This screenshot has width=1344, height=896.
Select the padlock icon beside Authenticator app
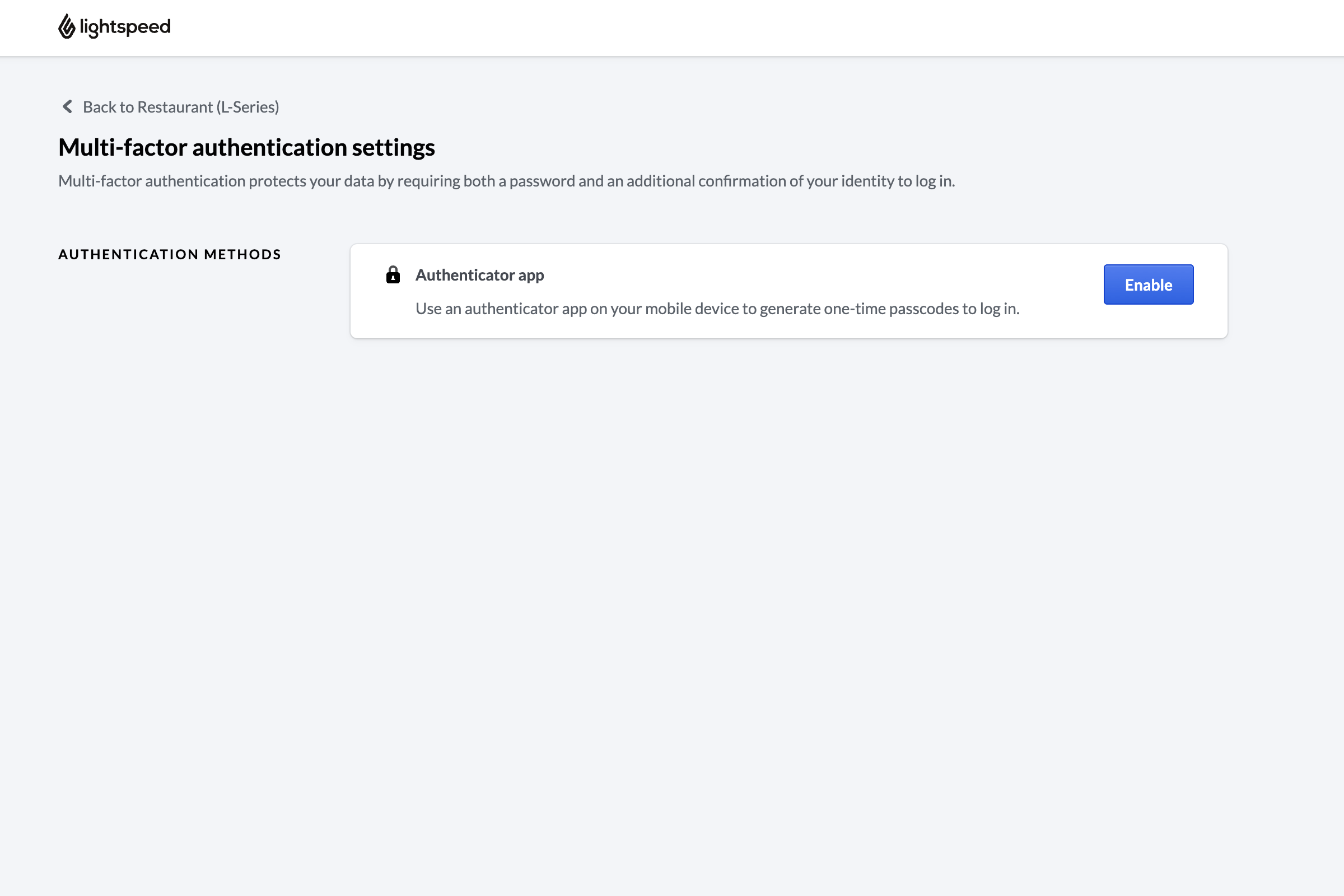pyautogui.click(x=393, y=275)
